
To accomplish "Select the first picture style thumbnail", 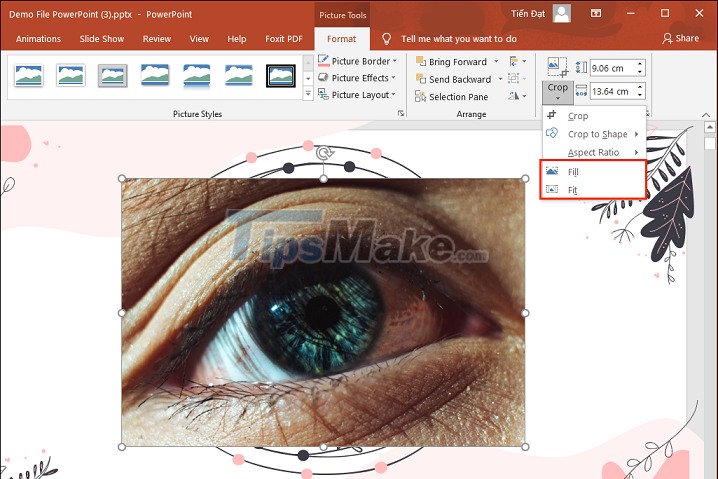I will 29,75.
